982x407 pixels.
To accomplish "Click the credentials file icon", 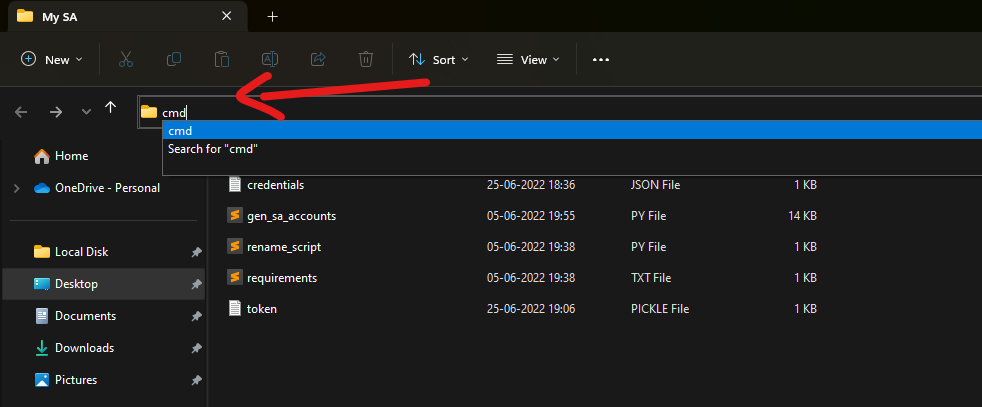I will tap(235, 184).
